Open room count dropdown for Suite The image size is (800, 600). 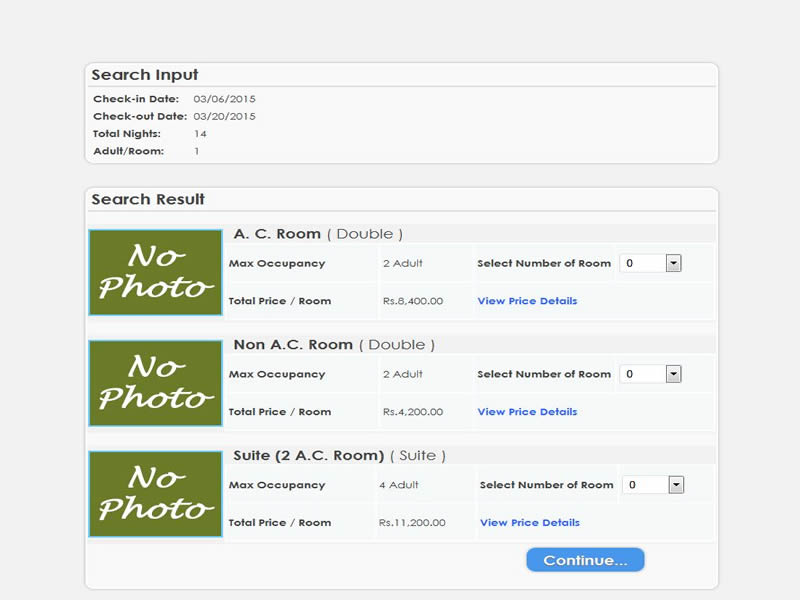[654, 485]
